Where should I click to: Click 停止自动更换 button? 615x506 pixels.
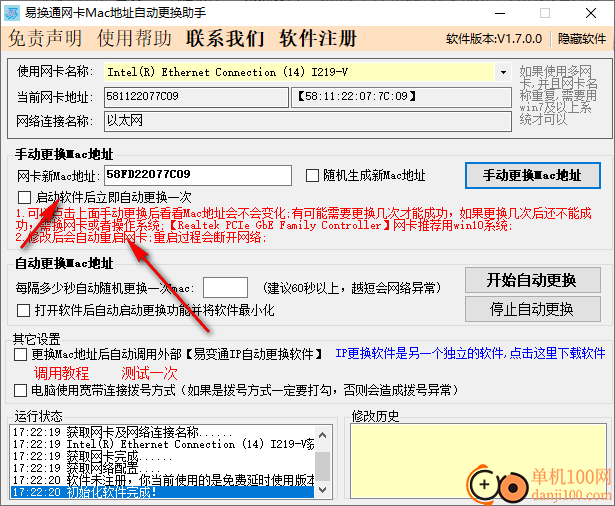(x=532, y=309)
